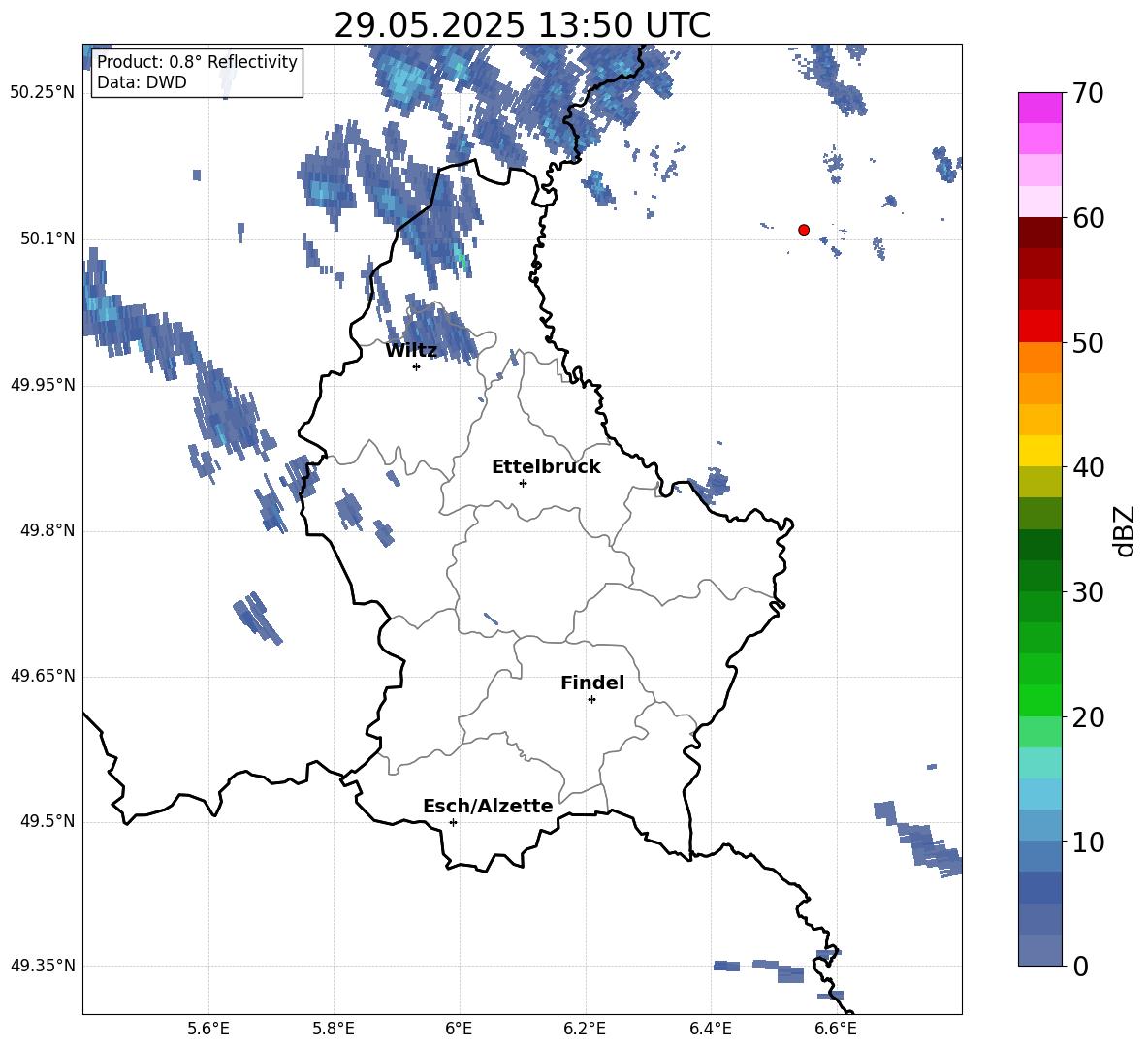Pick the yellow color band just above 40
1148x1048 pixels.
click(x=1039, y=451)
